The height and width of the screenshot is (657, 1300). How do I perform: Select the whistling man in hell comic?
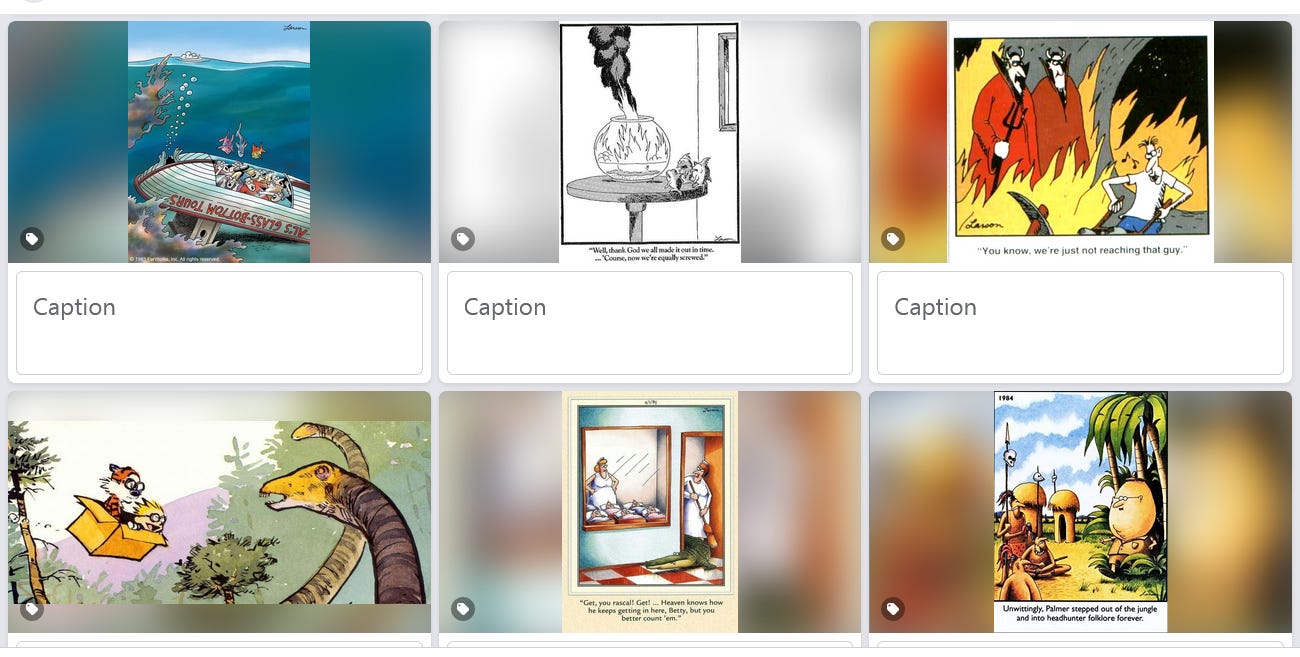tap(1081, 142)
